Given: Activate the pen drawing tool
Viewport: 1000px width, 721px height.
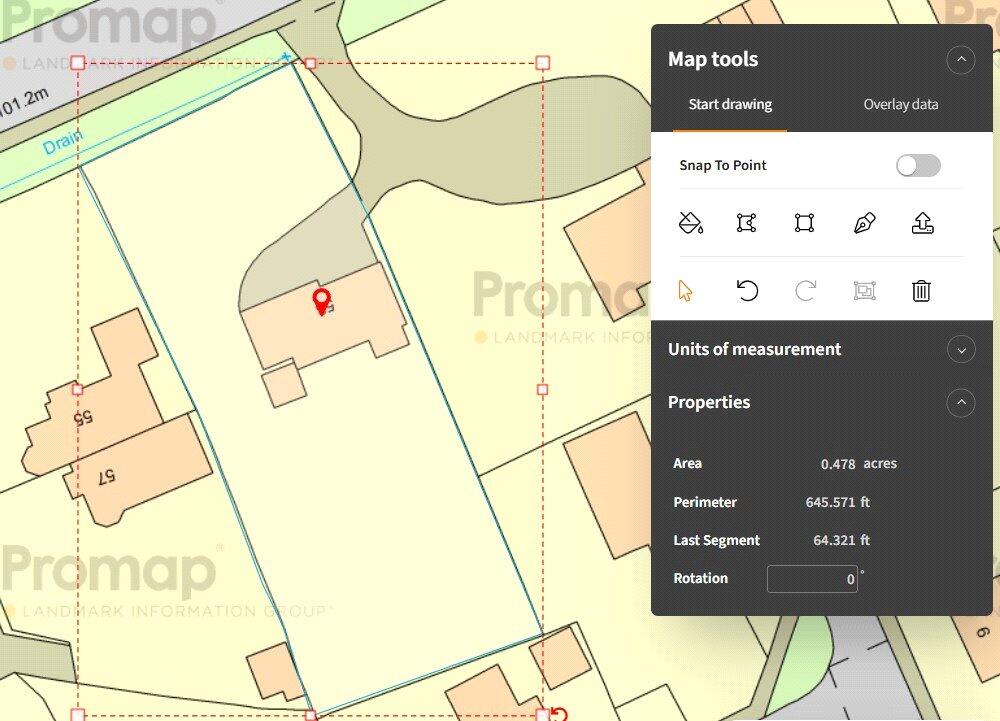Looking at the screenshot, I should pos(863,223).
